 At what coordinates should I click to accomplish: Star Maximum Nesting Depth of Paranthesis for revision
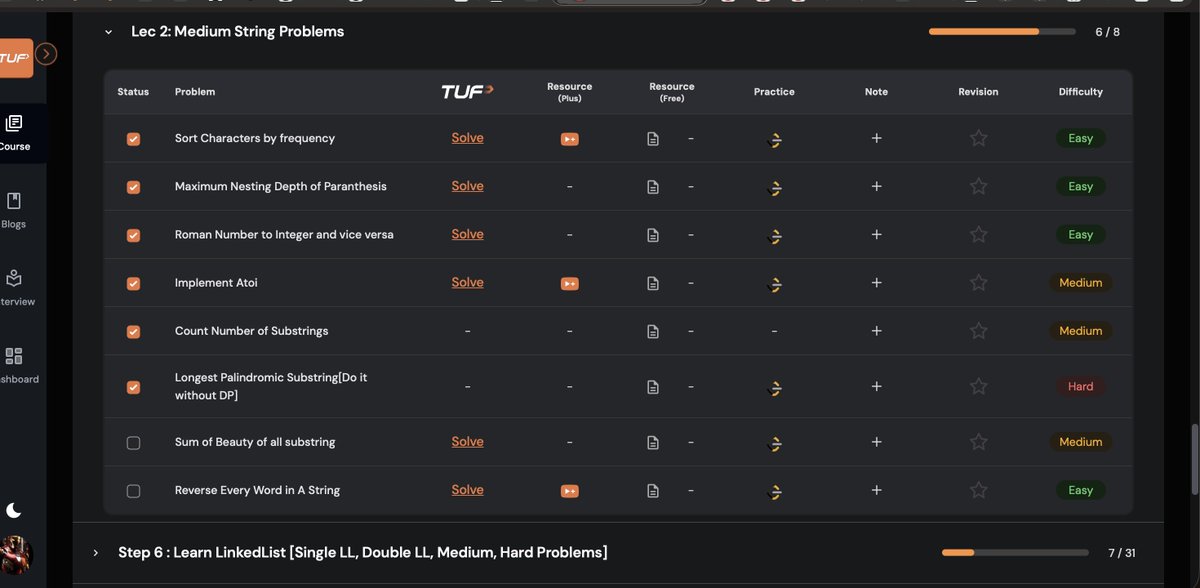978,186
